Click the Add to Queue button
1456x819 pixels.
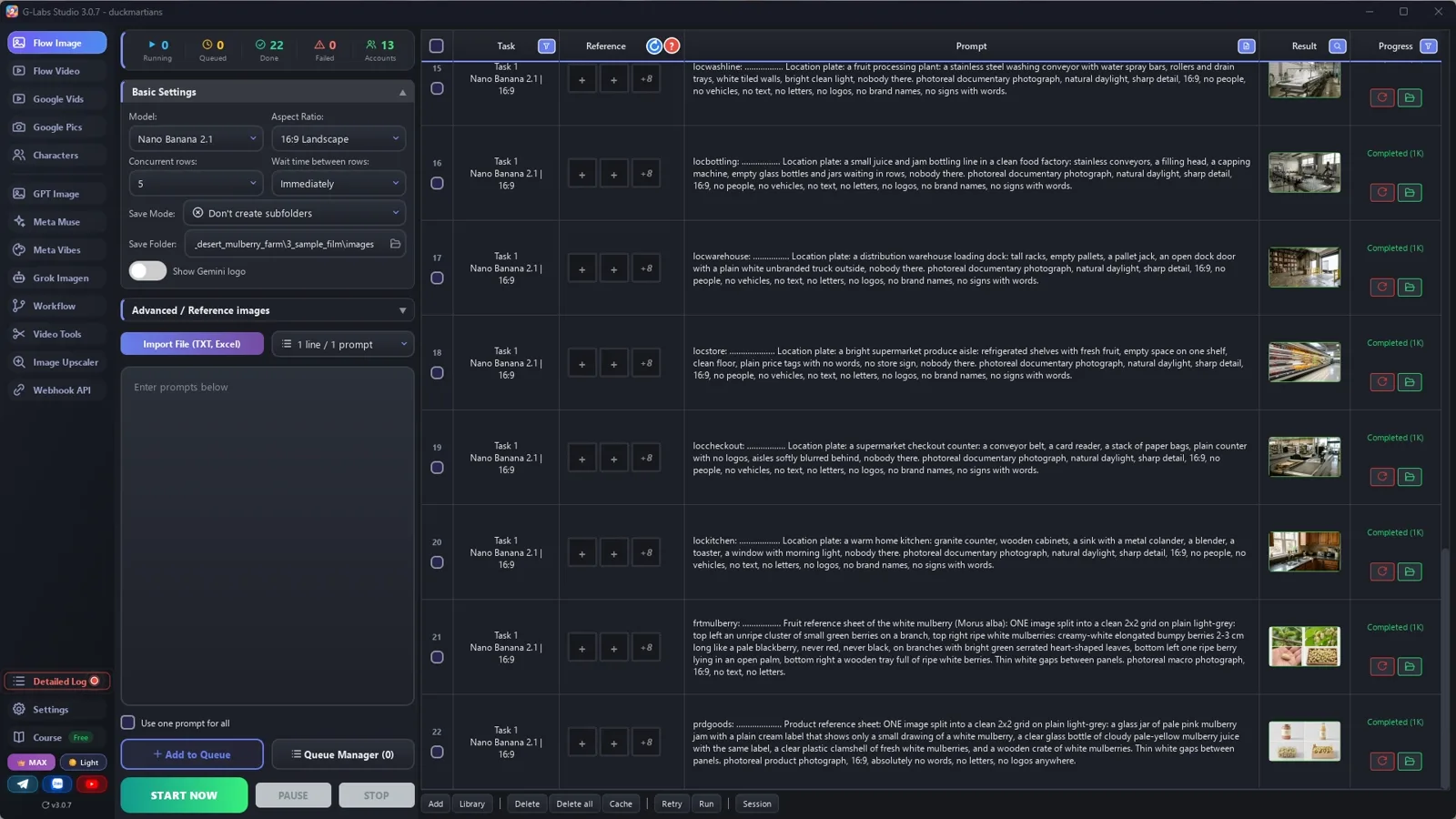(x=192, y=754)
